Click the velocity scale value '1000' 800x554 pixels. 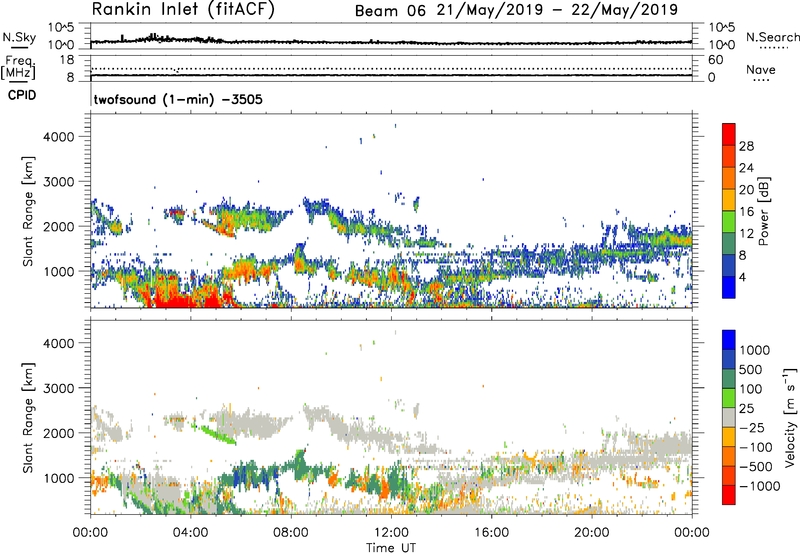click(755, 350)
